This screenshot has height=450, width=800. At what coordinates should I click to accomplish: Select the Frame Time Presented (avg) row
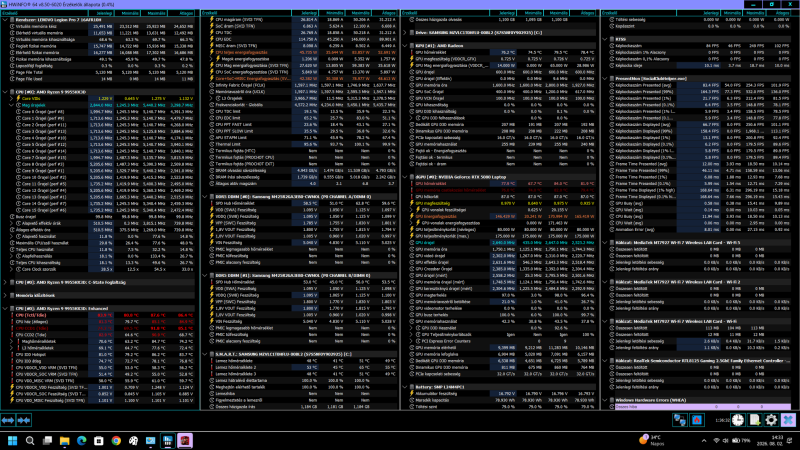tap(699, 164)
